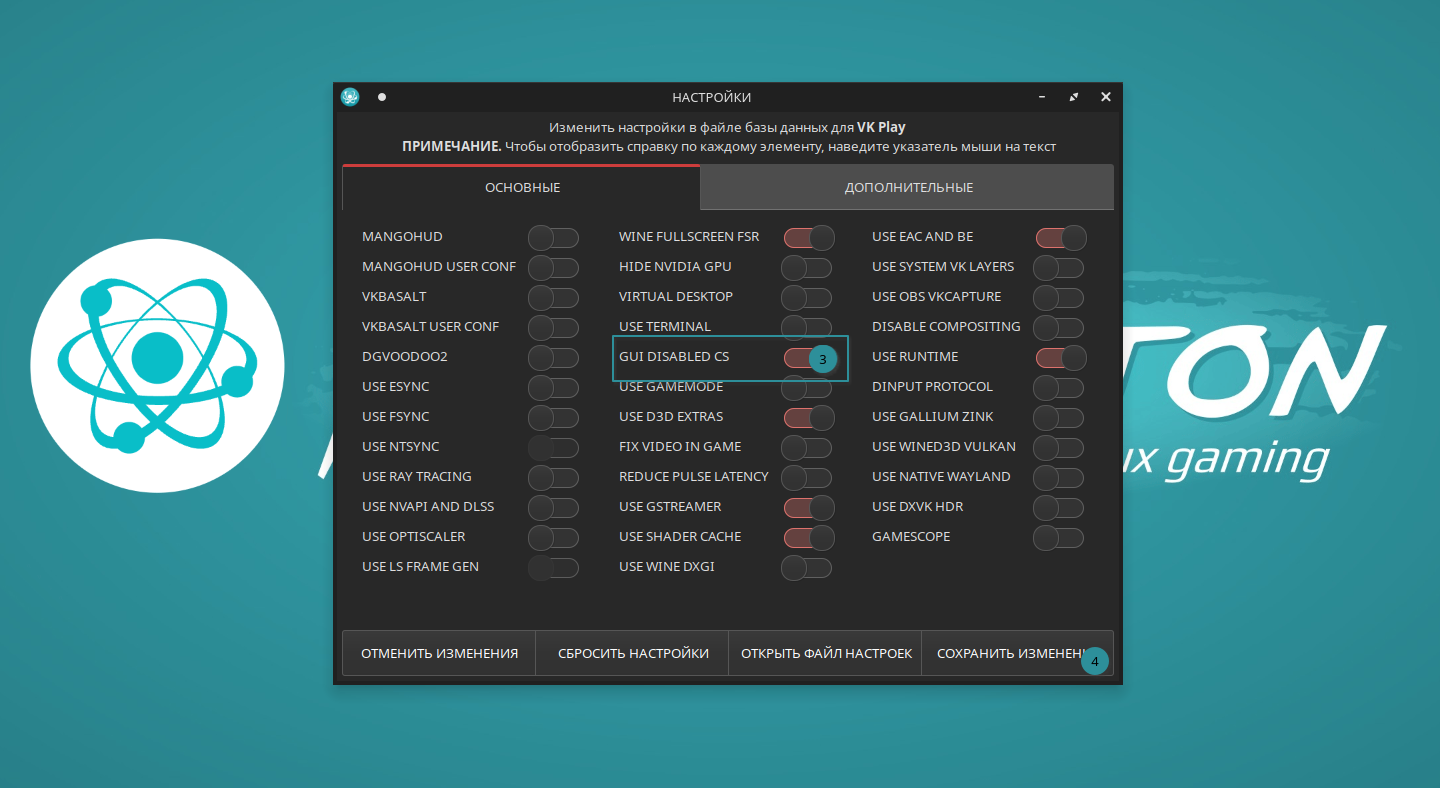
Task: Disable the USE EAC AND BE switch
Action: (x=1060, y=238)
